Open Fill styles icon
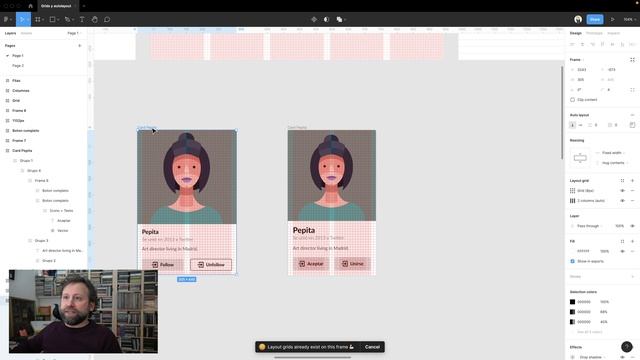Screen dimensions: 640x360 click(x=622, y=241)
